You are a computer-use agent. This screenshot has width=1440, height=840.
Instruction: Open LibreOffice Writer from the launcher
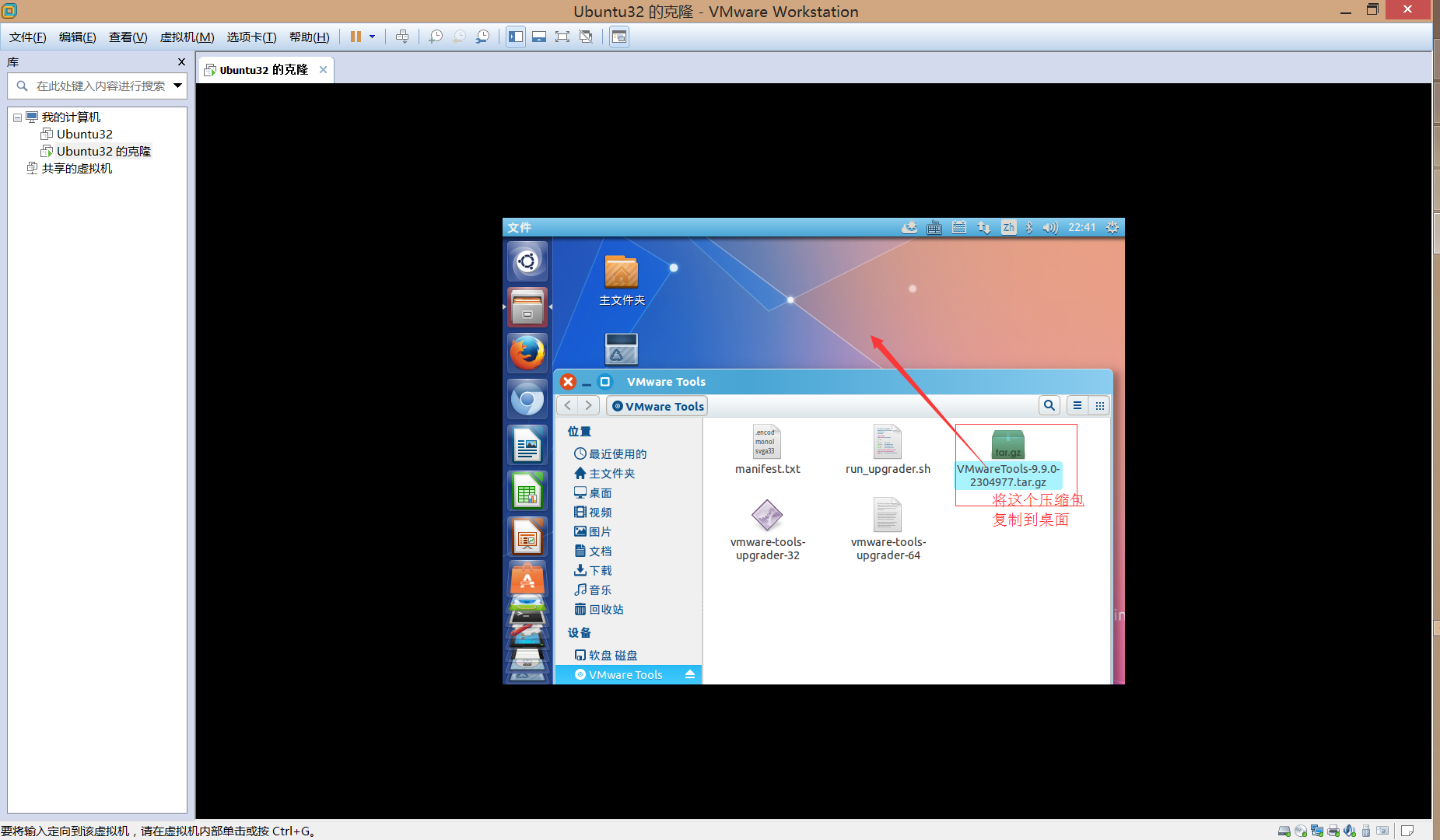point(527,445)
